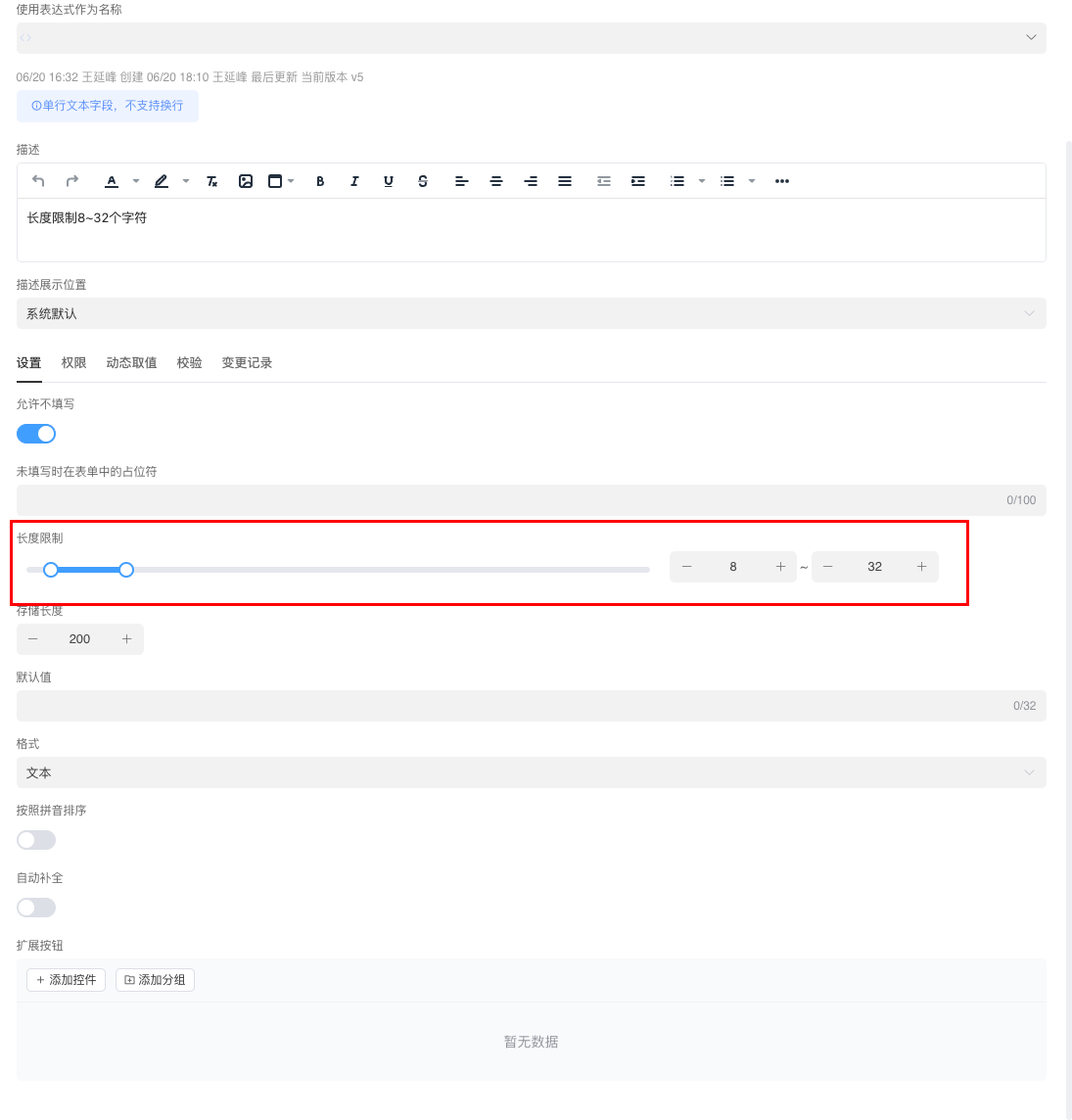Open the 使用表达式作为名称 dropdown
Screen dimensions: 1072x1120
[531, 37]
